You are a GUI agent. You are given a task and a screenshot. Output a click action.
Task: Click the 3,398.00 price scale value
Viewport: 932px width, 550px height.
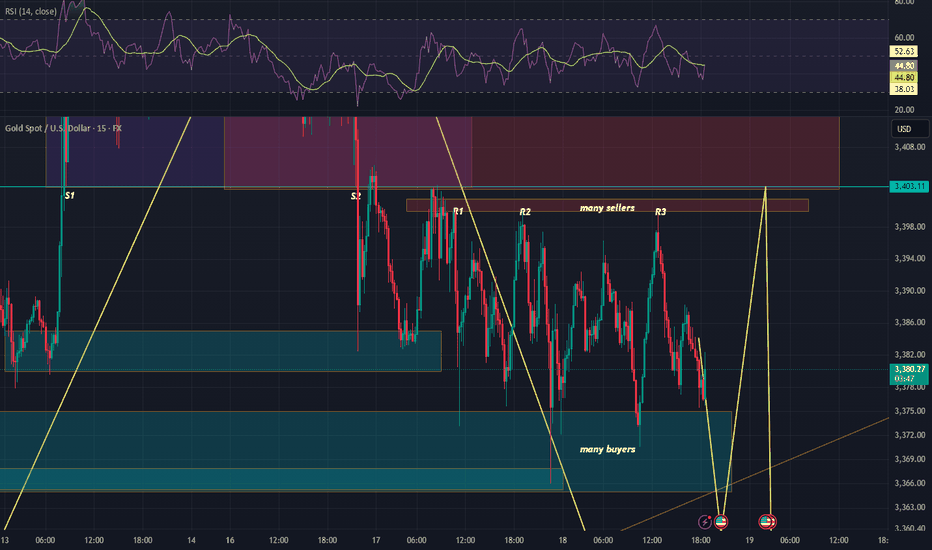tap(909, 227)
